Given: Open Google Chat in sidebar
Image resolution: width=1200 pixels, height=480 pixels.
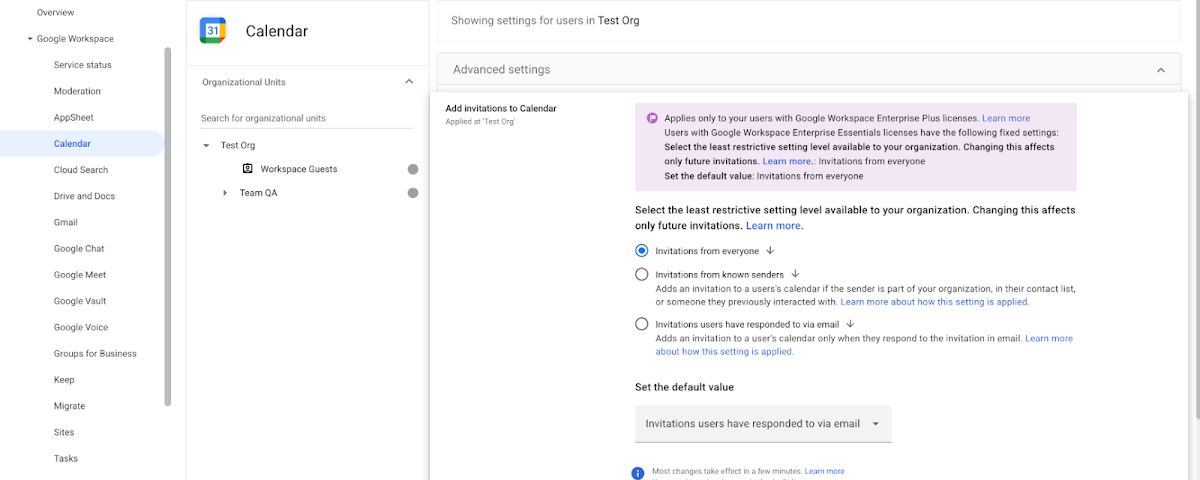Looking at the screenshot, I should tap(79, 248).
